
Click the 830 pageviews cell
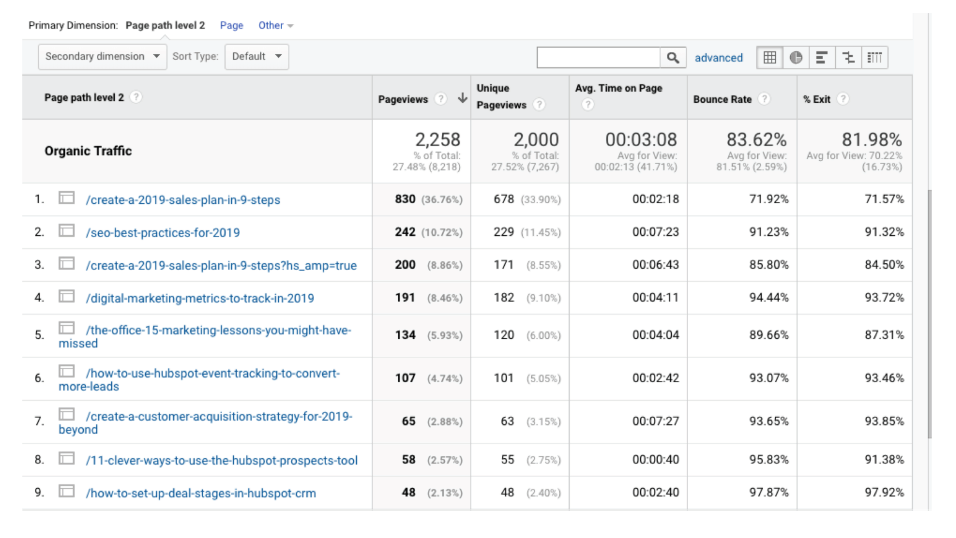coord(405,199)
